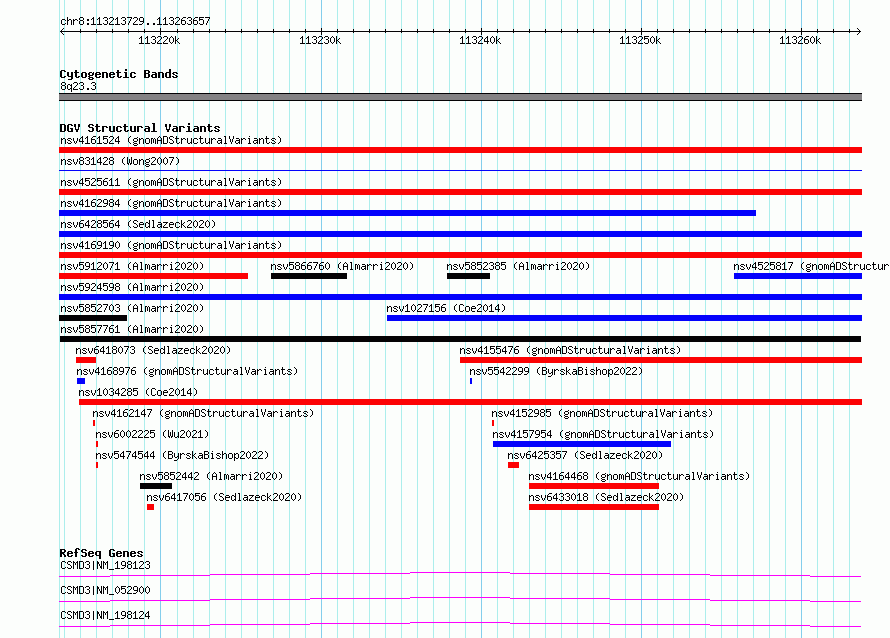Screen dimensions: 890x638
Task: Click nsv5924598 (Almarri2020) label
Action: [132, 287]
